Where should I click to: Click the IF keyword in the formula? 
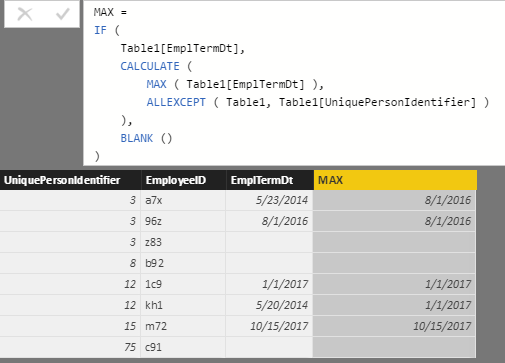tap(100, 30)
